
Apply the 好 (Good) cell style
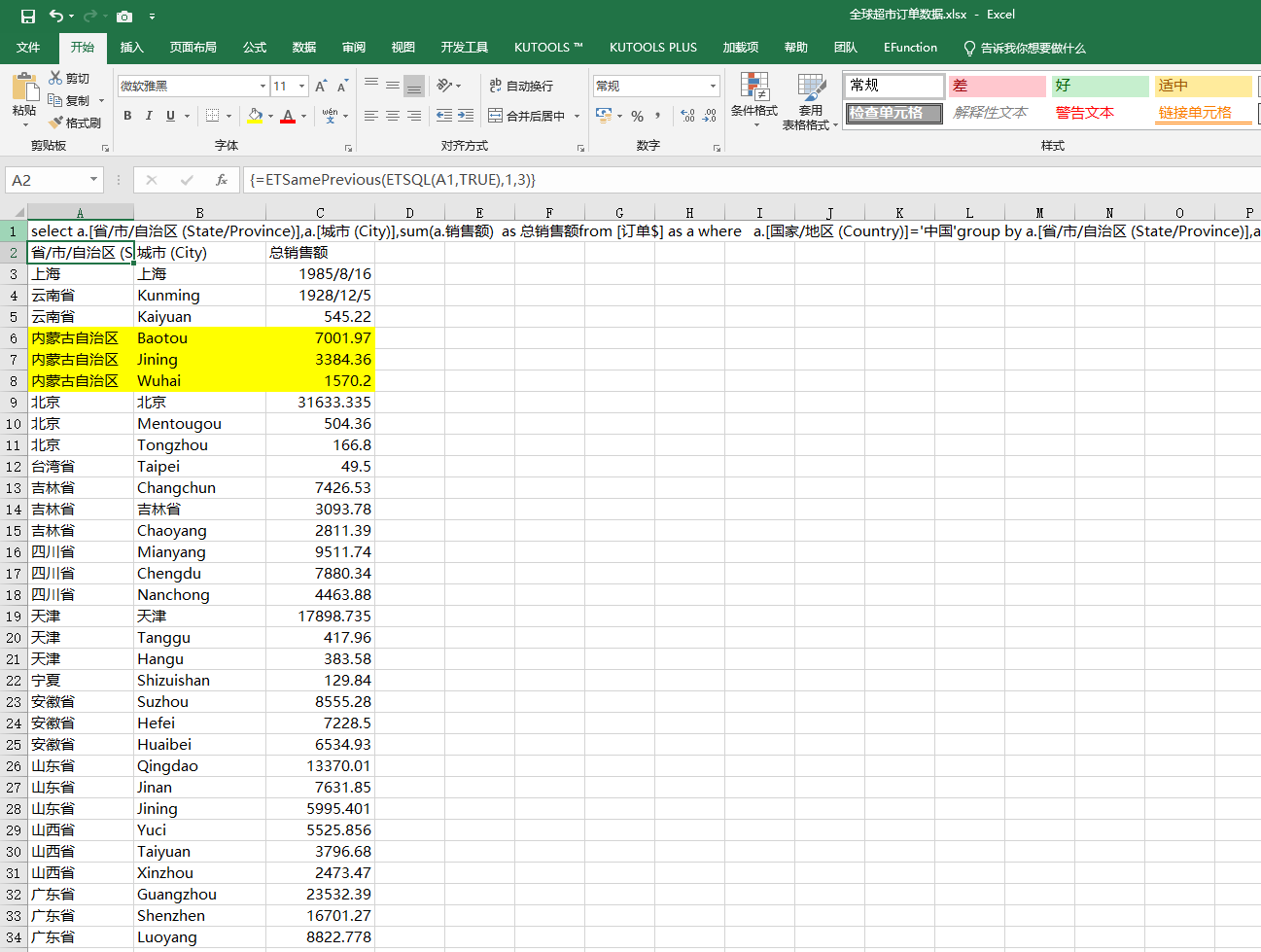point(1100,86)
